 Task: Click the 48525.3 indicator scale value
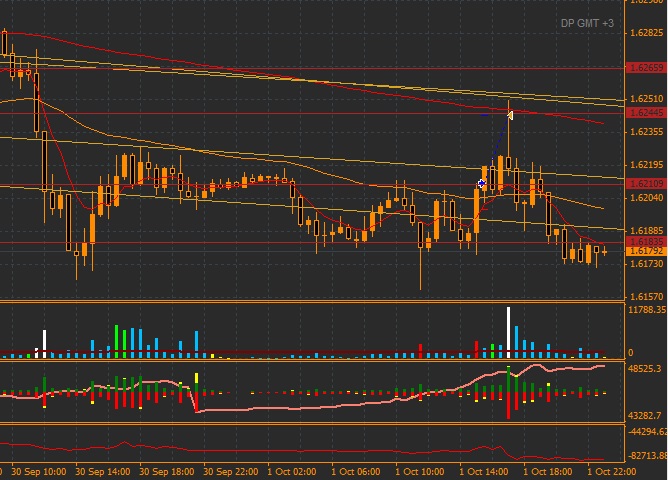point(647,369)
